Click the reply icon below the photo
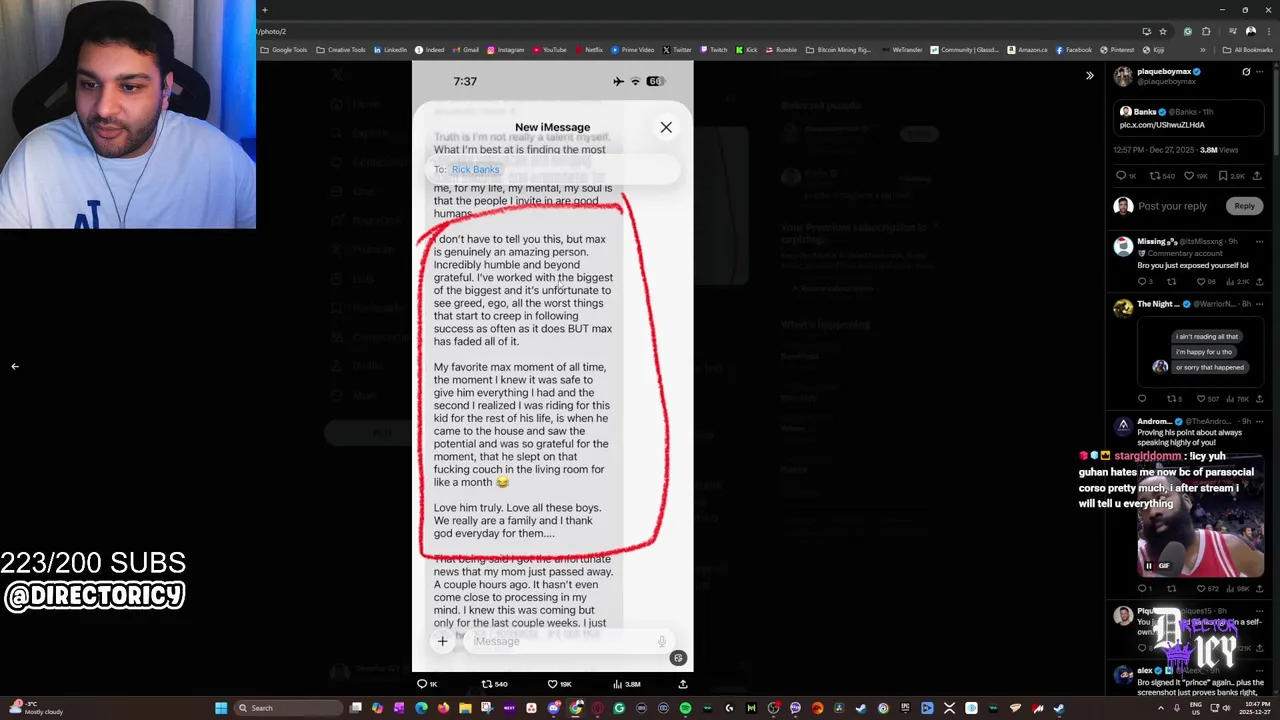This screenshot has width=1280, height=720. [426, 684]
